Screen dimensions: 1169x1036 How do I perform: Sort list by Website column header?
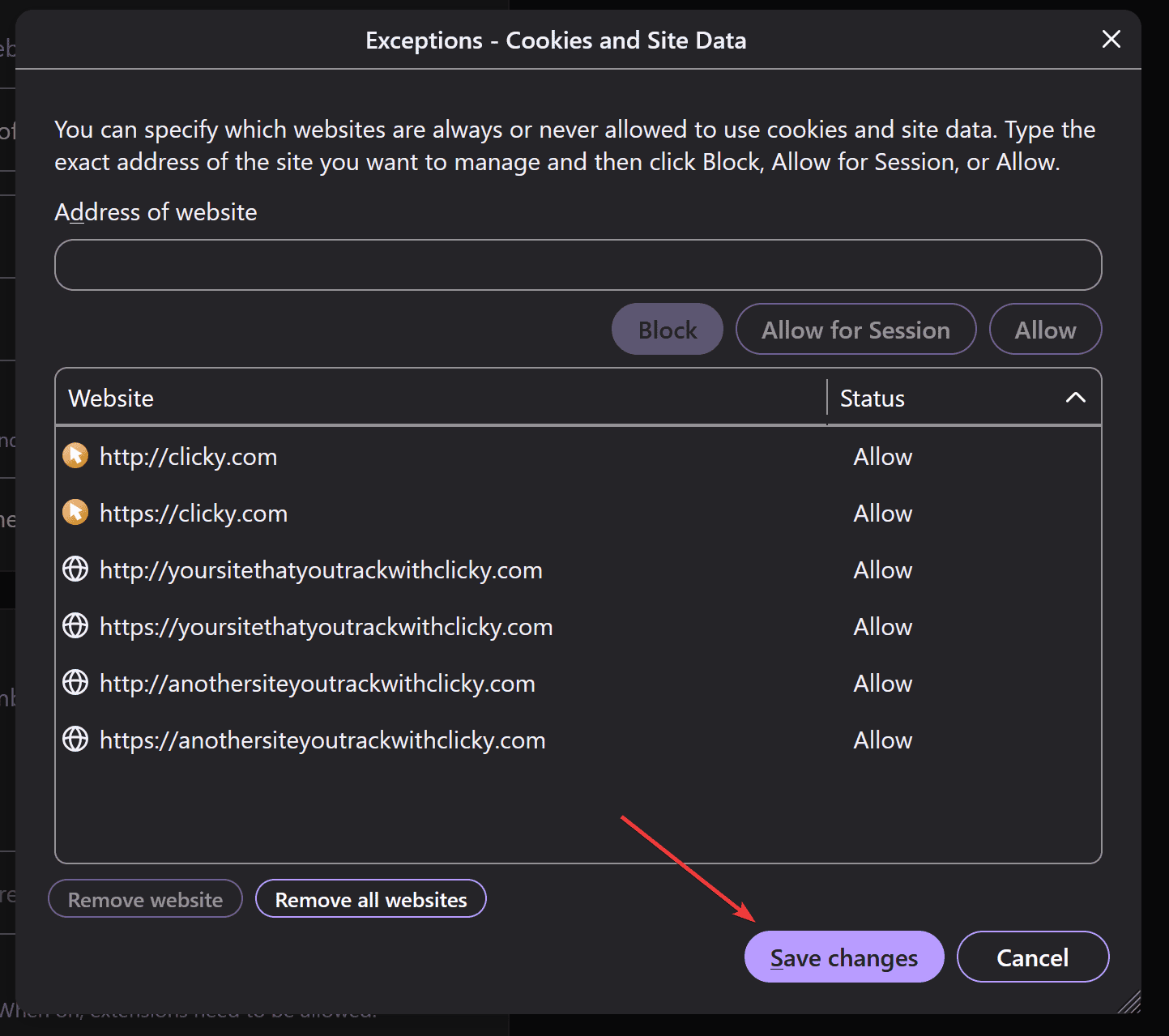pos(441,398)
